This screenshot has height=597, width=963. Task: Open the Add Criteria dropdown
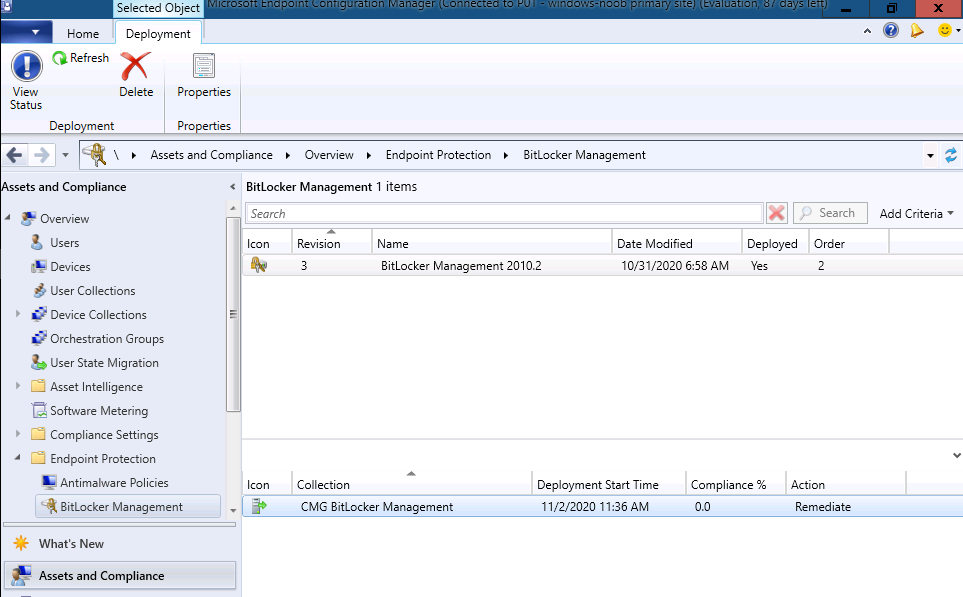(916, 214)
